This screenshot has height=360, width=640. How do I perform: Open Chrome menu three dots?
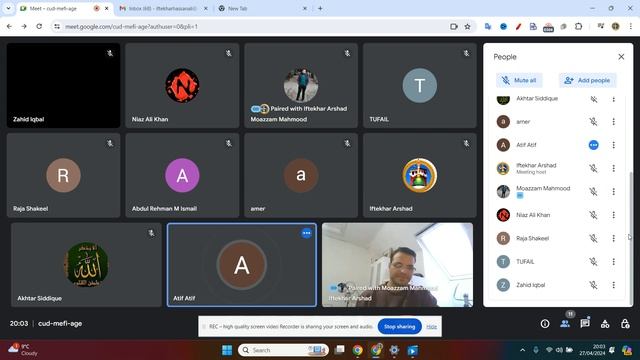[x=631, y=27]
